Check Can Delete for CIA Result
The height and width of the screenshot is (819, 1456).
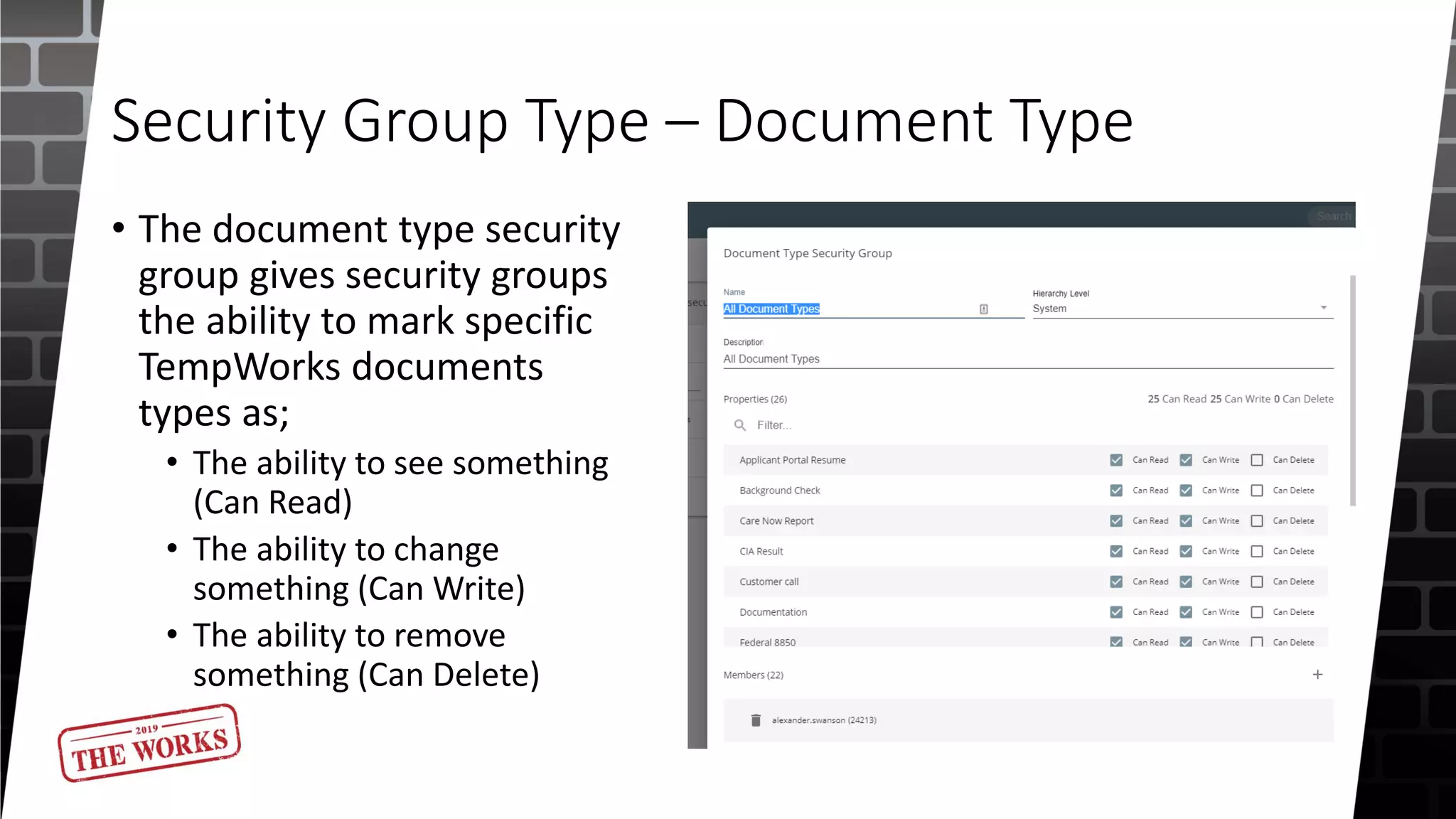1257,552
